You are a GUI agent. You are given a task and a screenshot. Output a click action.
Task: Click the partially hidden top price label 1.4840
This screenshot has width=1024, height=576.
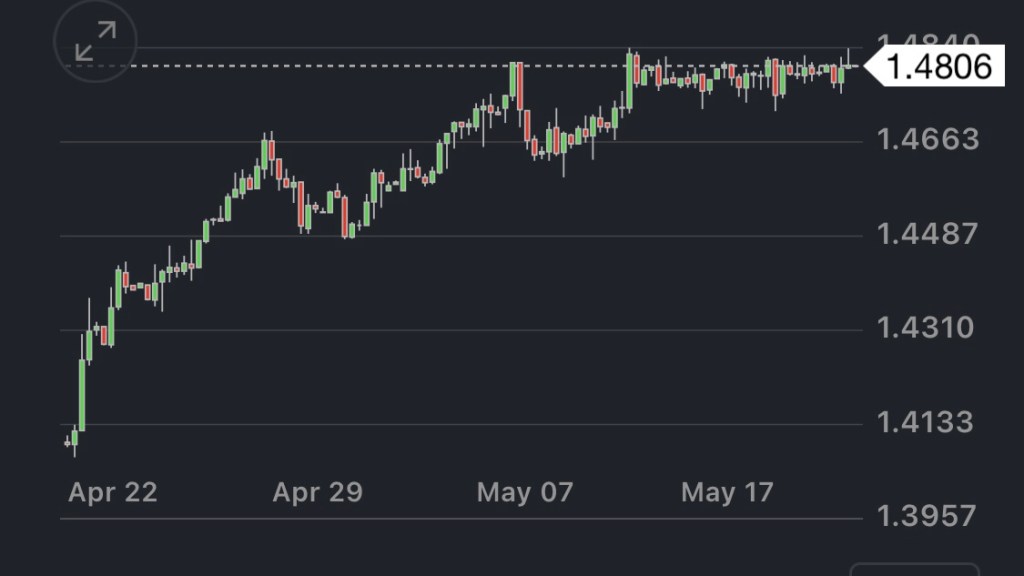927,42
